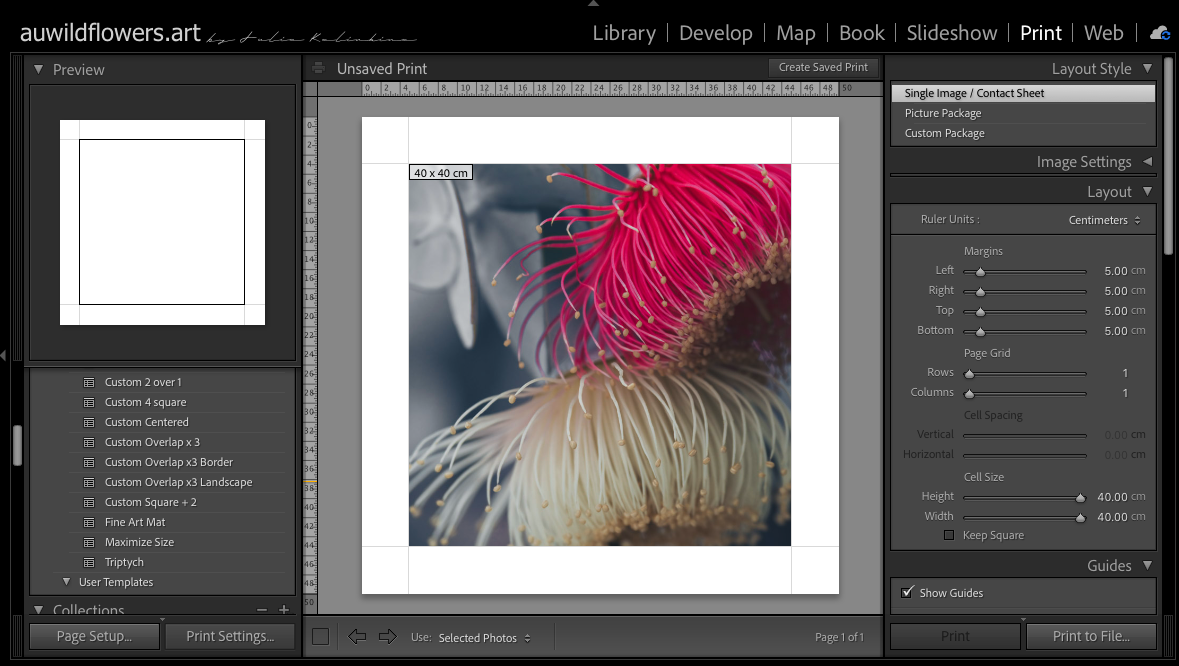
Task: Click template icon beside Custom Overlap x 3
Action: pyautogui.click(x=89, y=442)
